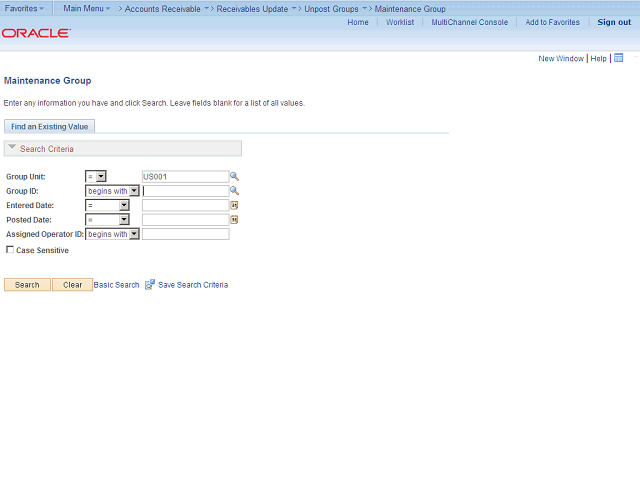Click Add to Favorites link
The height and width of the screenshot is (480, 640).
pyautogui.click(x=552, y=22)
